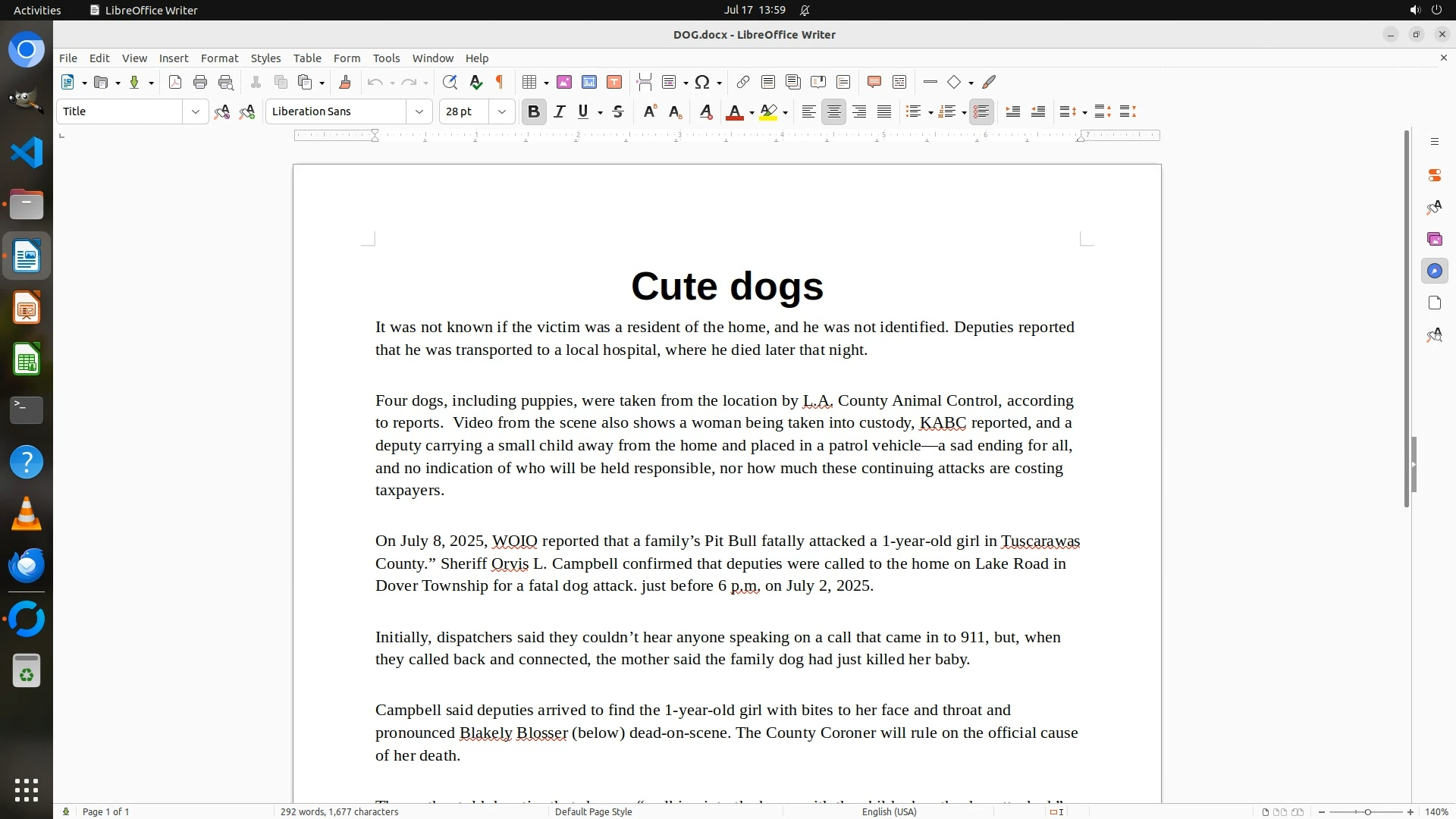This screenshot has width=1456, height=819.
Task: Toggle Italic formatting on
Action: coord(560,112)
